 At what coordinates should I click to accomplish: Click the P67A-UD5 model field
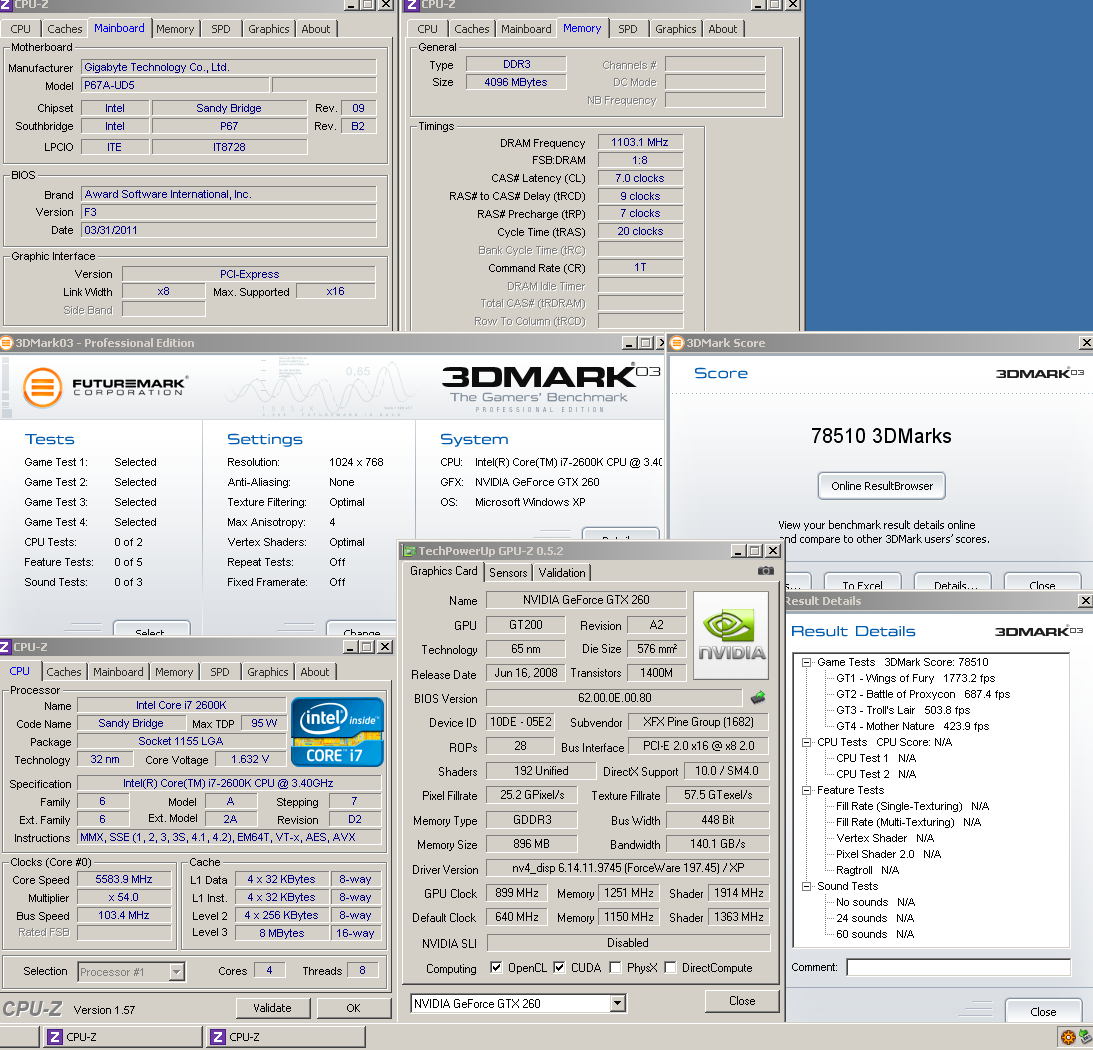point(175,85)
